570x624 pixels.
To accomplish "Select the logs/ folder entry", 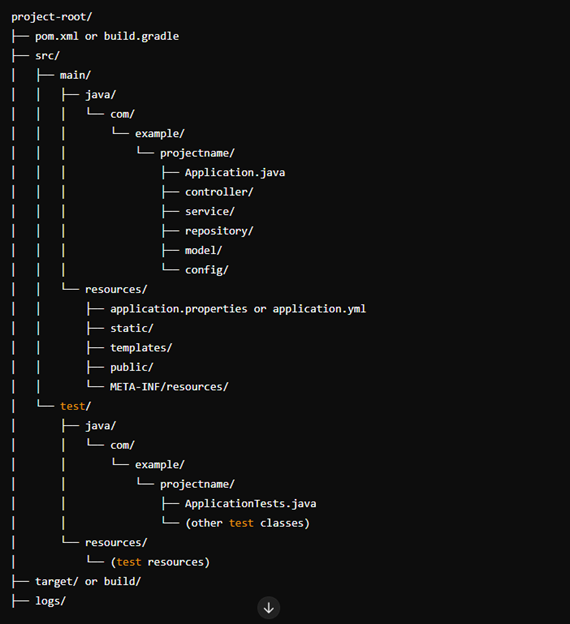I will [x=51, y=601].
